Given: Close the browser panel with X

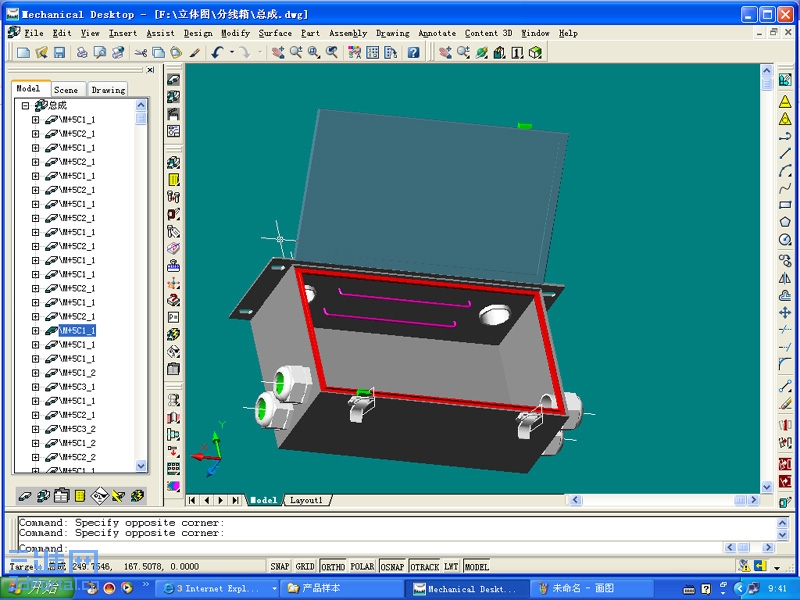Looking at the screenshot, I should (x=151, y=70).
